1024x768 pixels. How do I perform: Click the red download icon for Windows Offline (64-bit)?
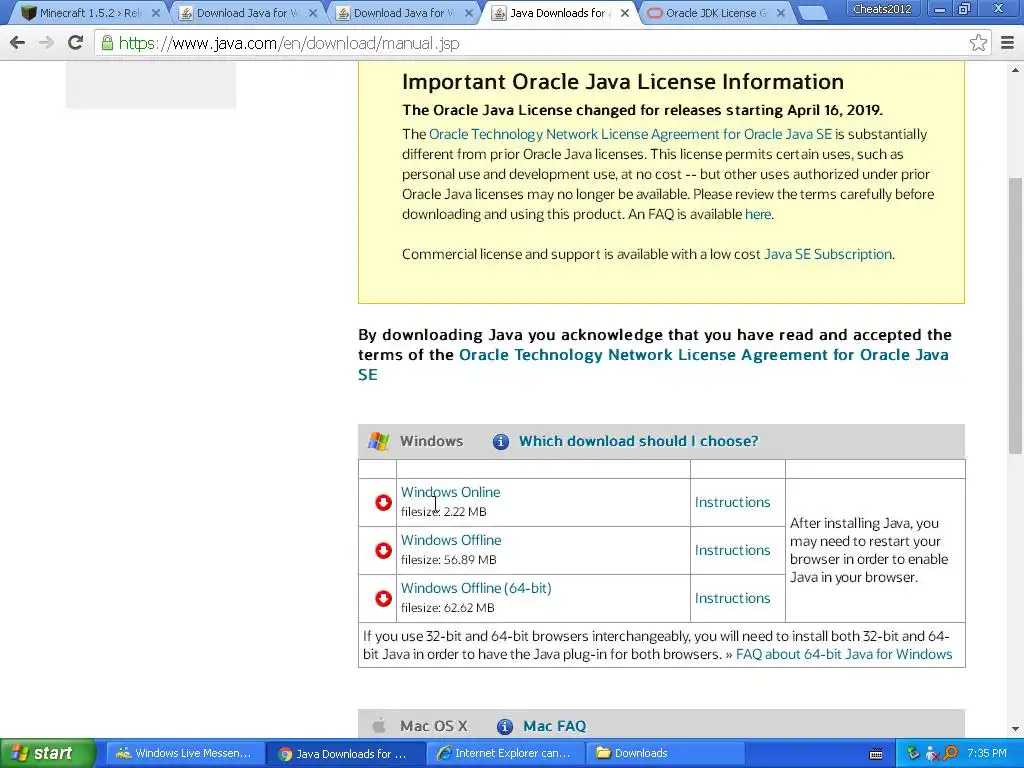click(x=383, y=598)
